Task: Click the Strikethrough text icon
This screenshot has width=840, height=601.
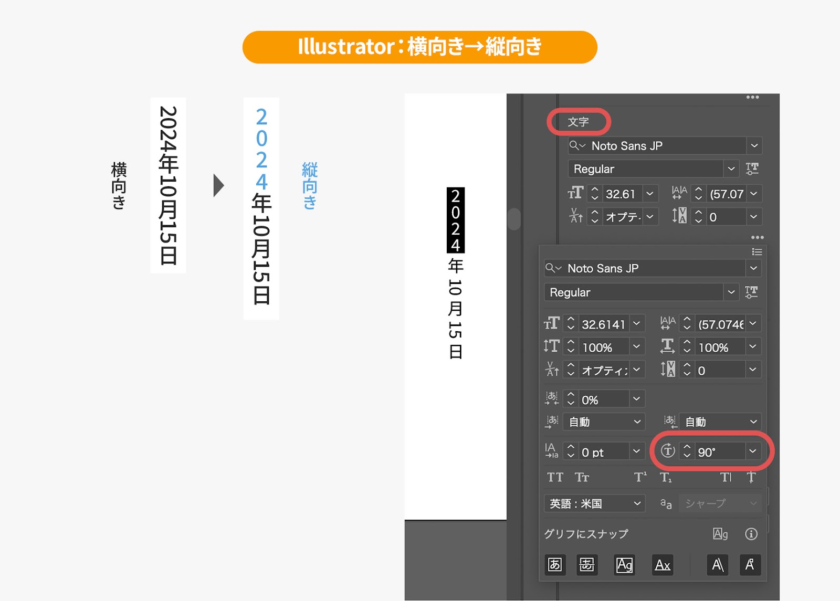Action: coord(749,478)
